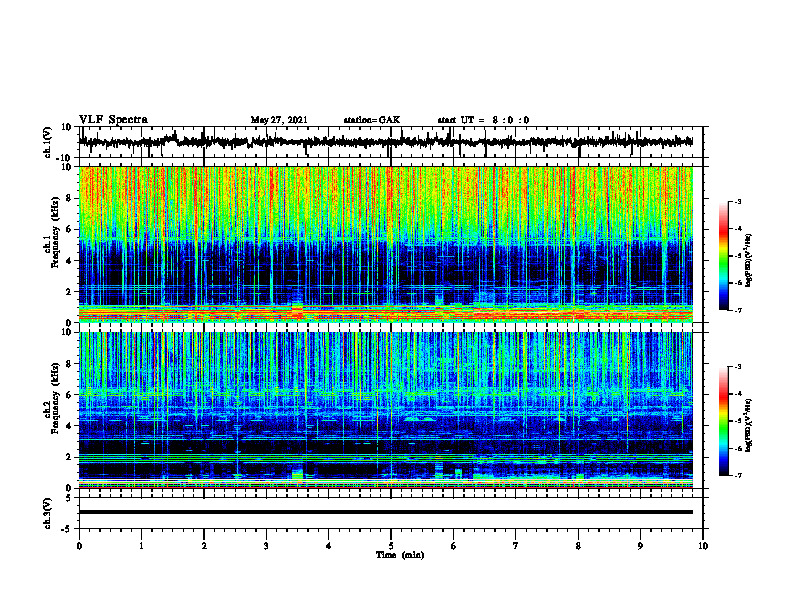The height and width of the screenshot is (612, 792).
Task: Click the "Time (min)" axis title
Action: click(400, 555)
